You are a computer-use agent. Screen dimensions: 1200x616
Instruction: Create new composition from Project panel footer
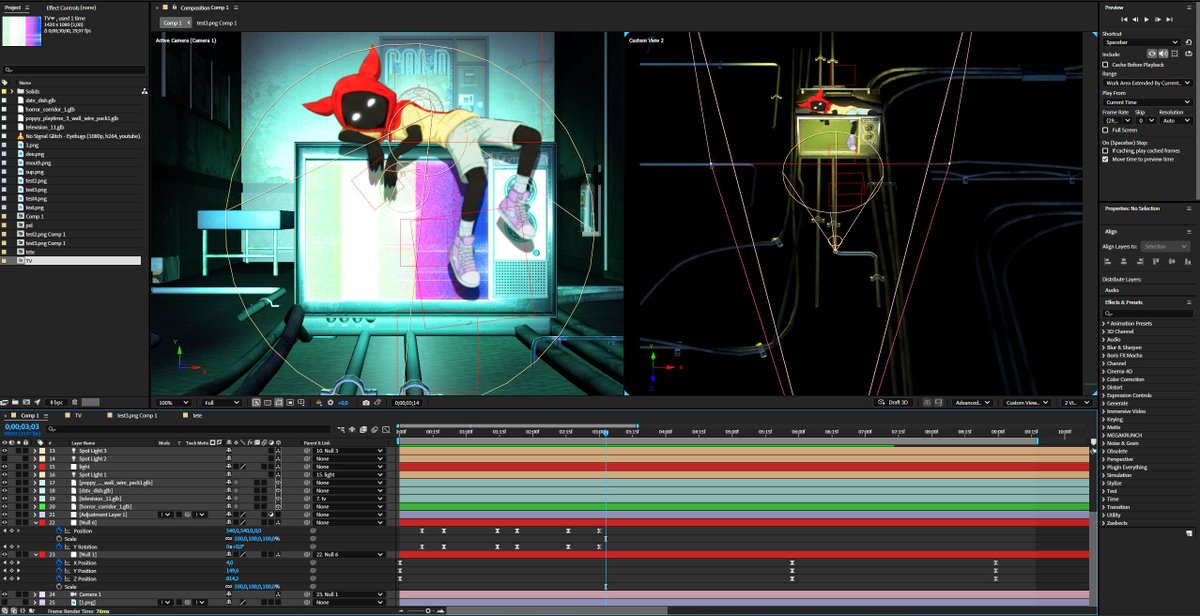coord(26,402)
